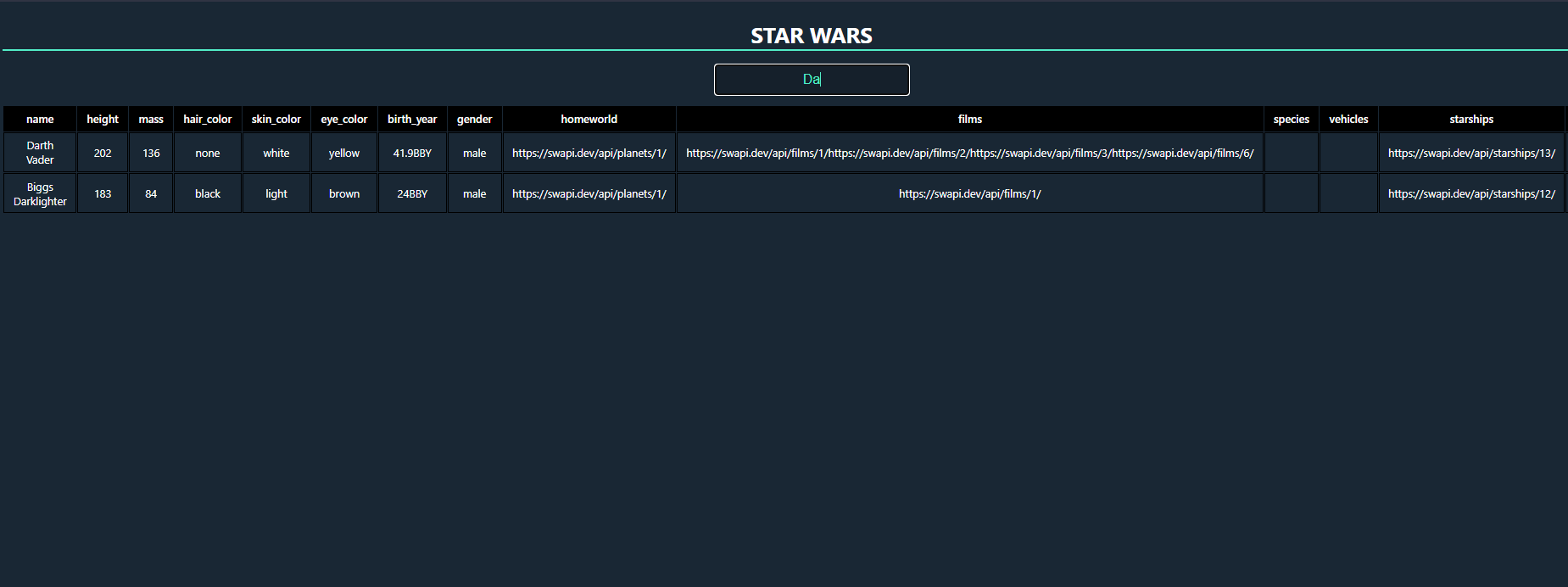Select the species column header
The image size is (1568, 587).
click(x=1292, y=119)
